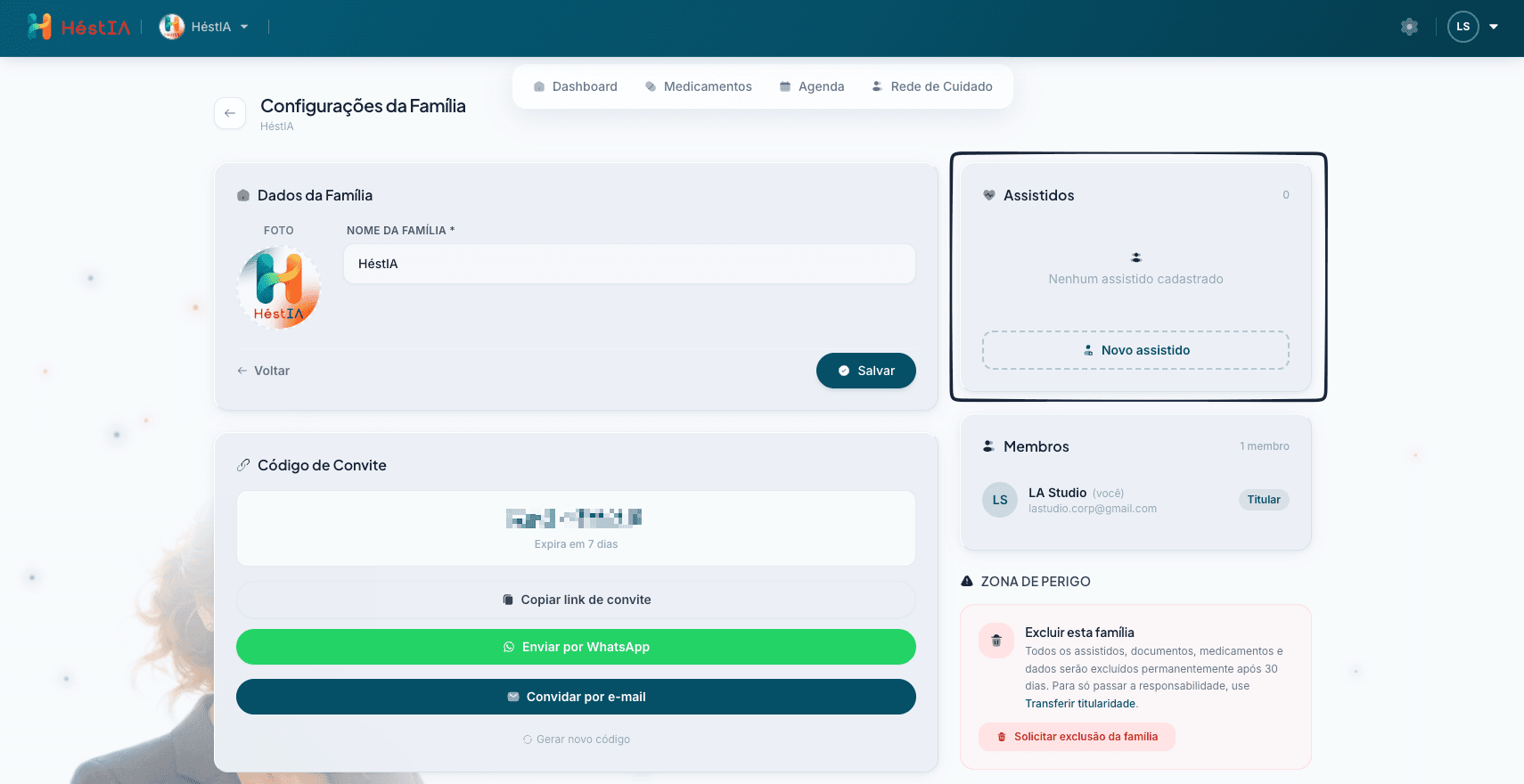Screen dimensions: 1524x784
Task: Generate a new invite code
Action: point(577,739)
